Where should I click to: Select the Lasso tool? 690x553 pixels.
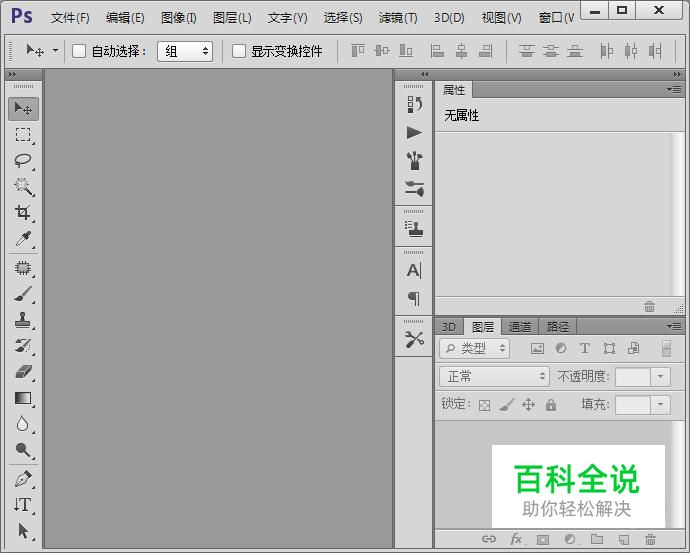(23, 161)
